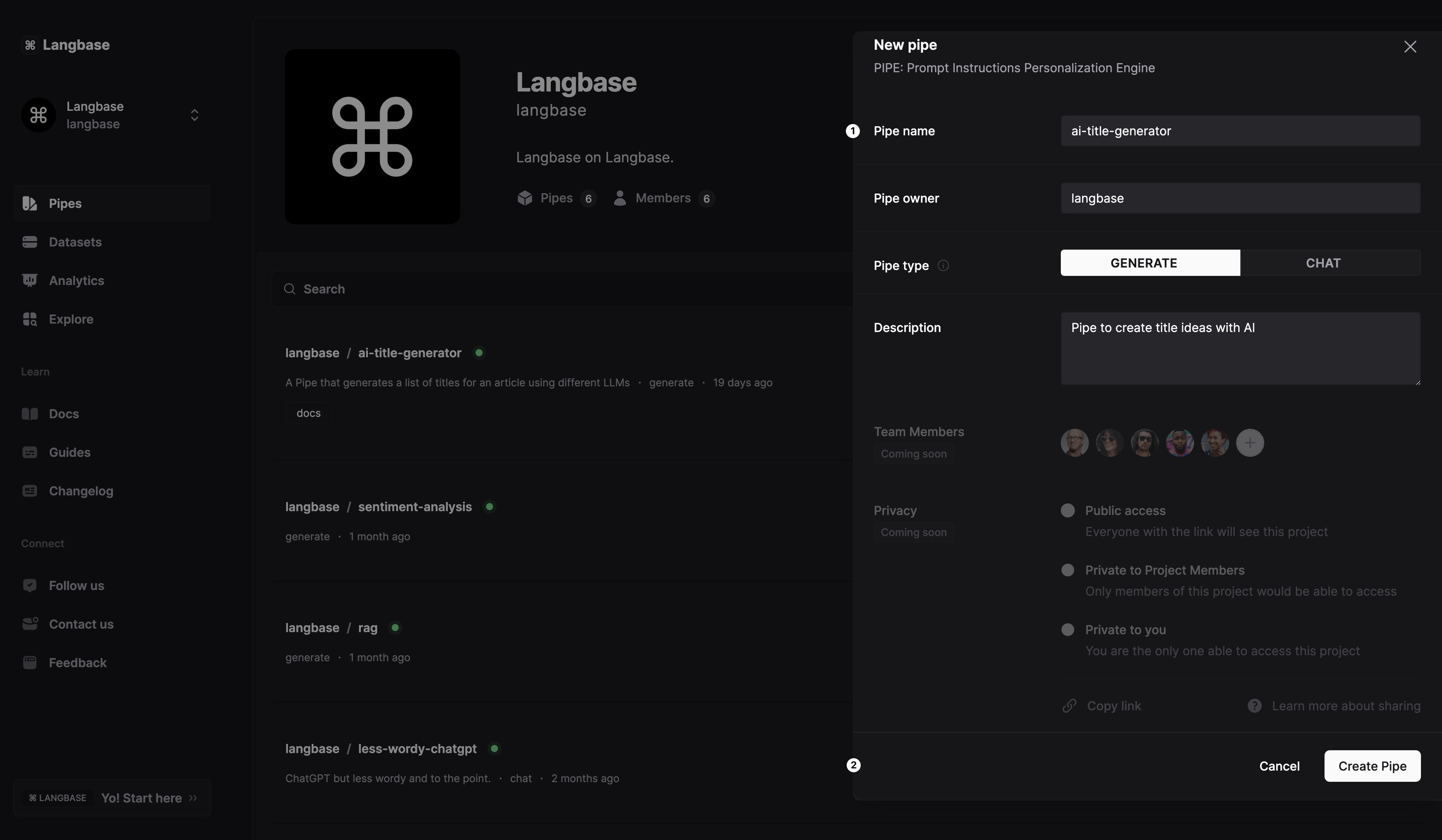The width and height of the screenshot is (1442, 840).
Task: Open Datasets via its sidebar icon
Action: tap(30, 242)
